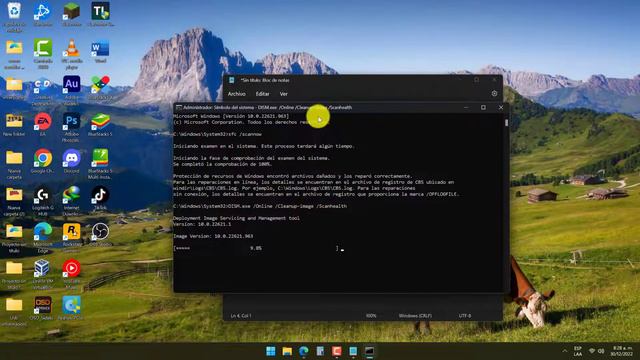Click the Windows Start button
The width and height of the screenshot is (640, 360).
coord(271,351)
